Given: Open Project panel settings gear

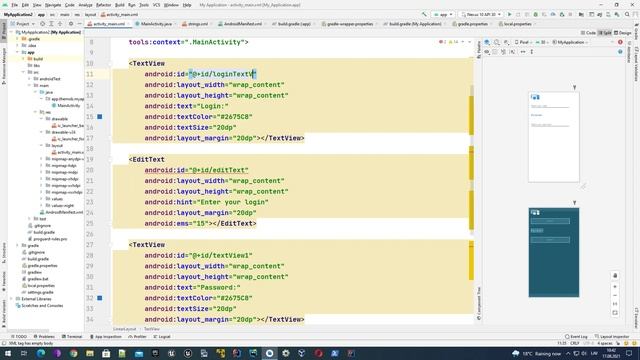Looking at the screenshot, I should click(x=71, y=24).
